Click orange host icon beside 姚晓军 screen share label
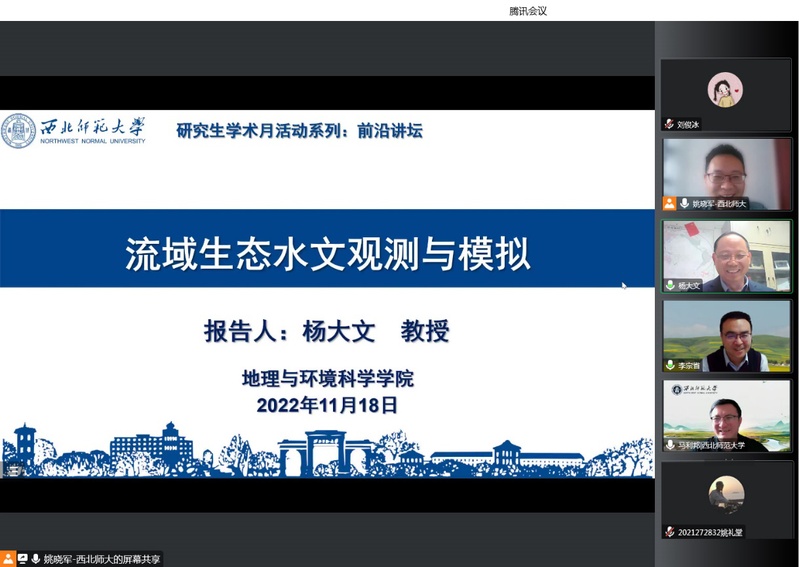Viewport: 799px width, 567px height. click(8, 559)
